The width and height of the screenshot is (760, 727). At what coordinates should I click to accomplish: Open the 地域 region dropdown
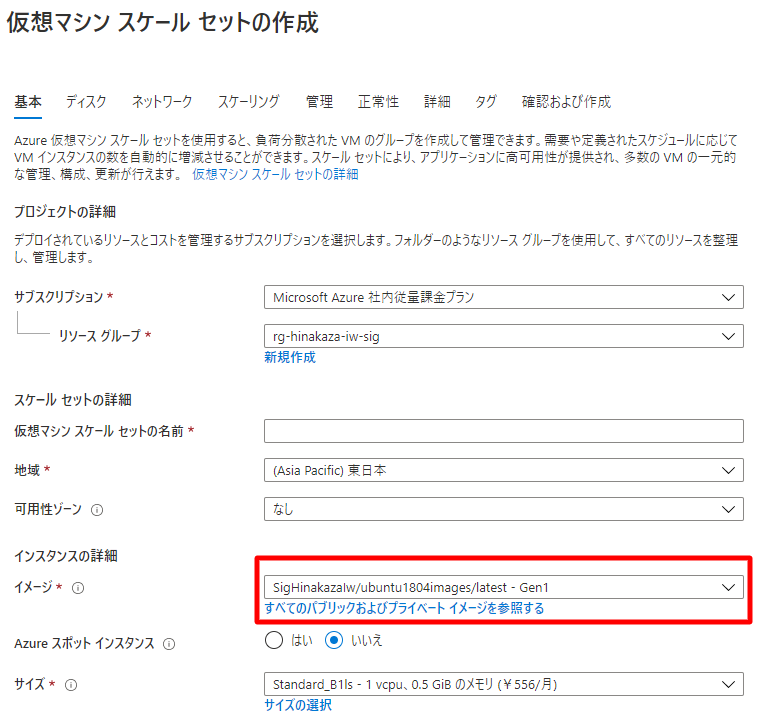pos(504,470)
